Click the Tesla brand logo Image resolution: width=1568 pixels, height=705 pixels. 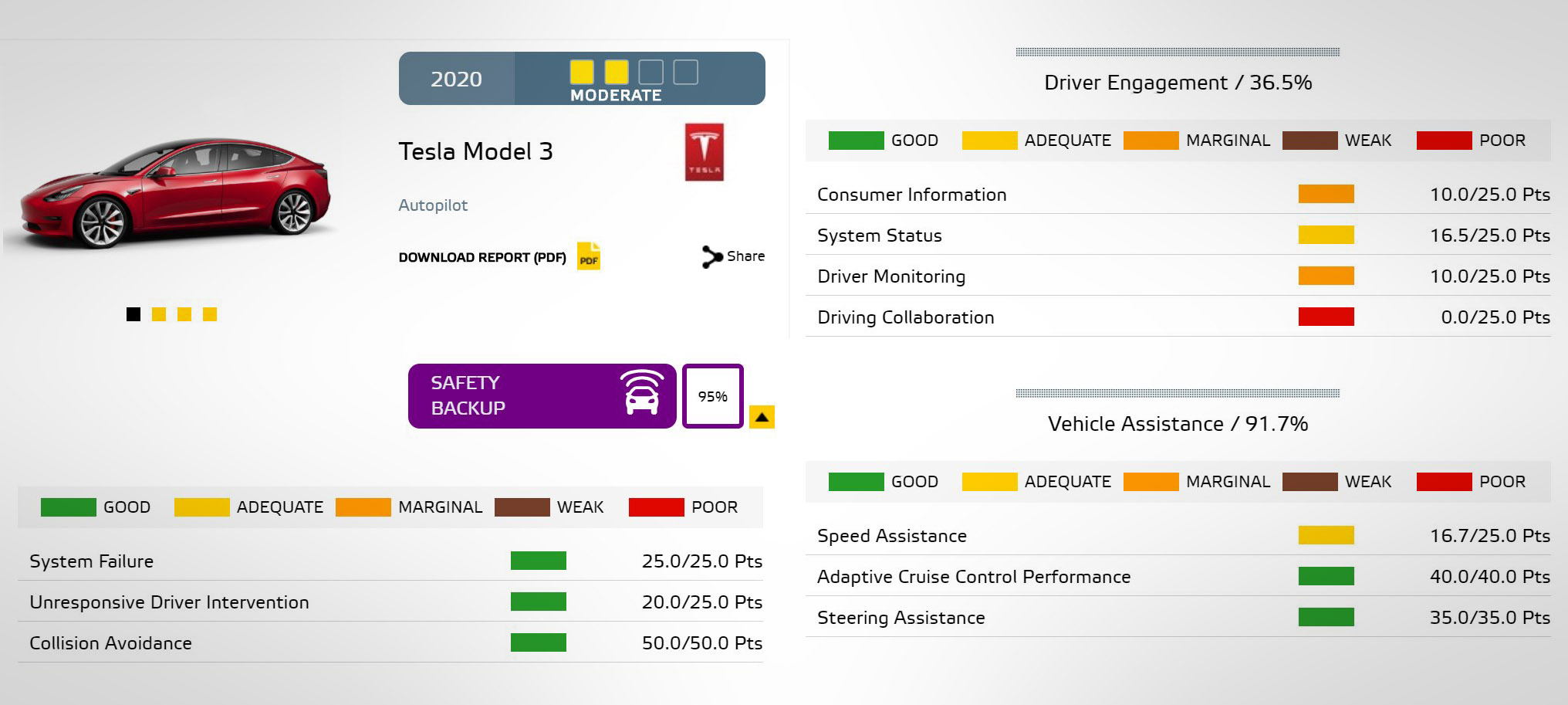coord(704,152)
